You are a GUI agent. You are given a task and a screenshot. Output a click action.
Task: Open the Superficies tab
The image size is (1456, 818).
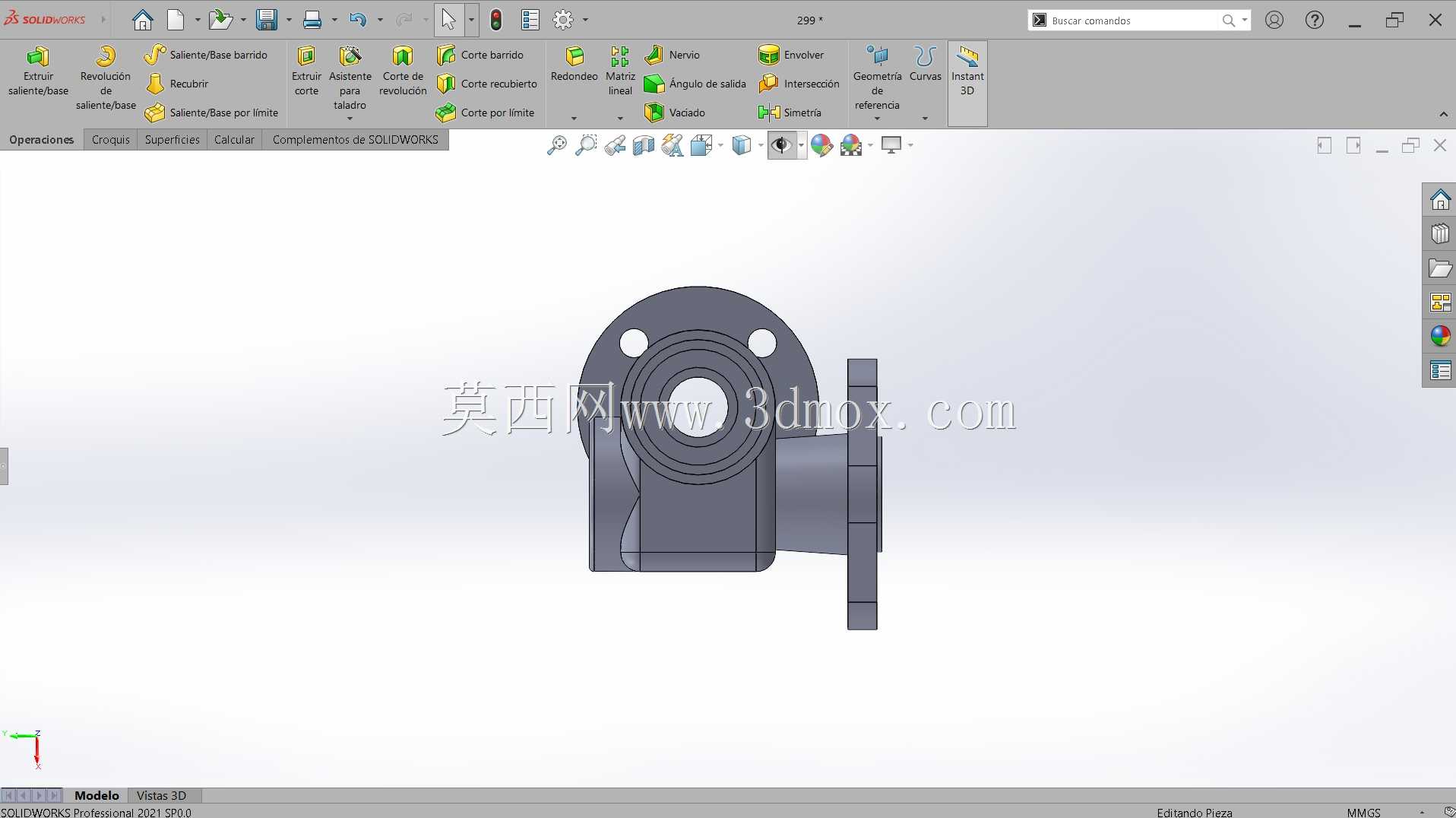click(173, 140)
